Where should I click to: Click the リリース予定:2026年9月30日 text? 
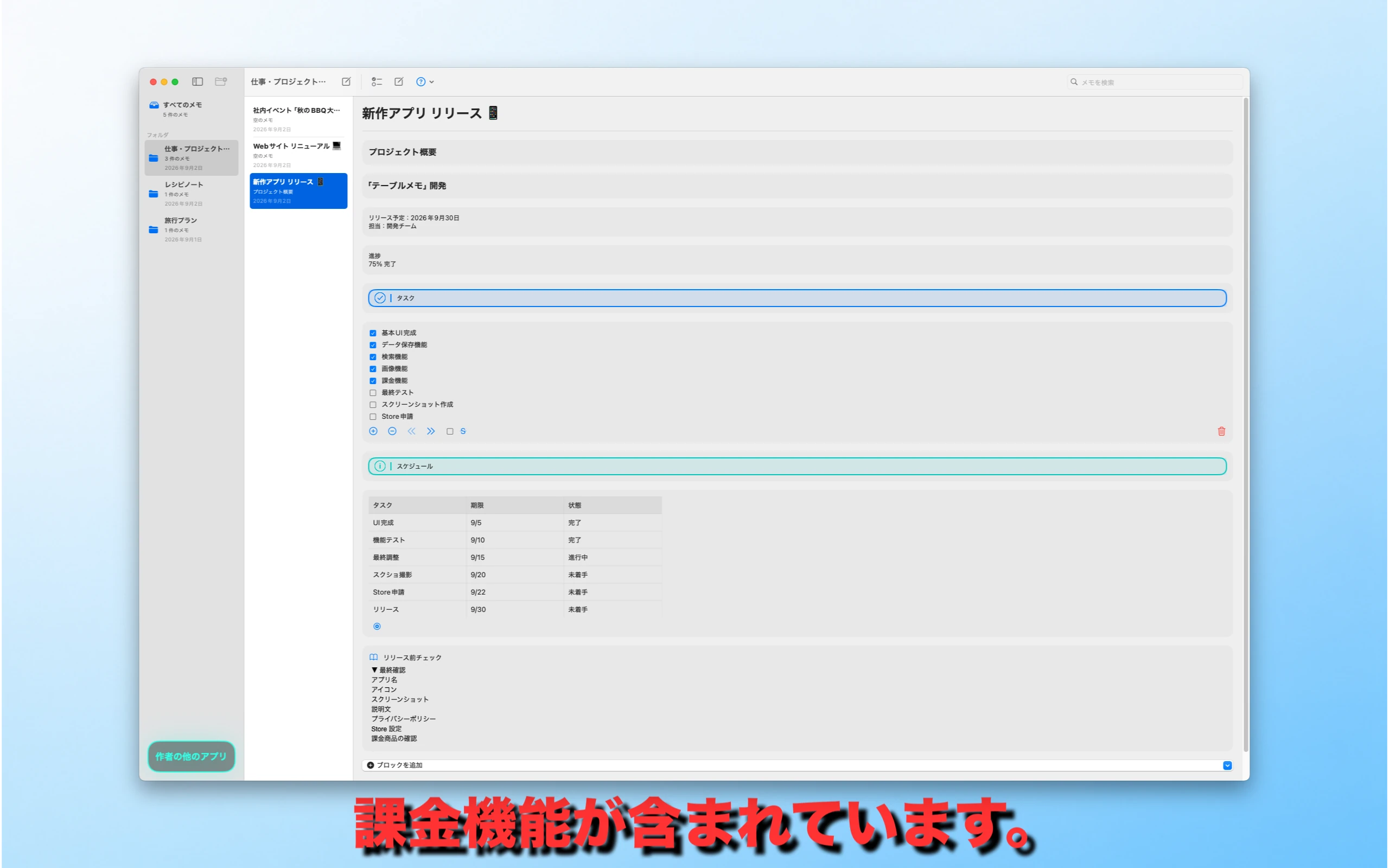click(414, 218)
